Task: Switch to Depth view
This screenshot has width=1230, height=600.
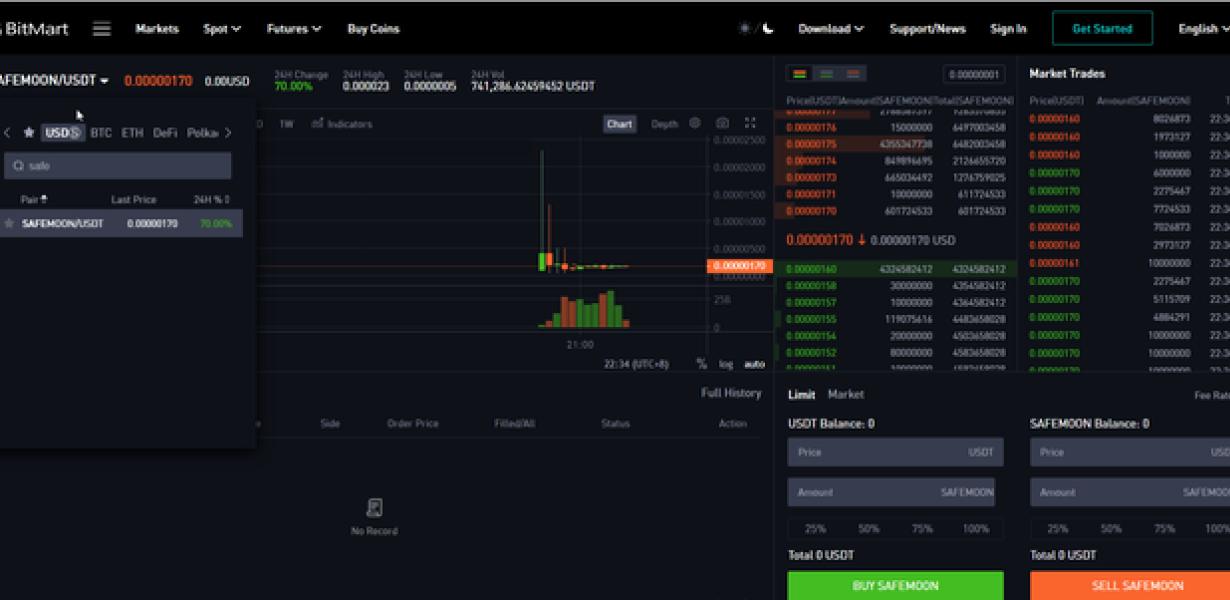Action: click(664, 124)
